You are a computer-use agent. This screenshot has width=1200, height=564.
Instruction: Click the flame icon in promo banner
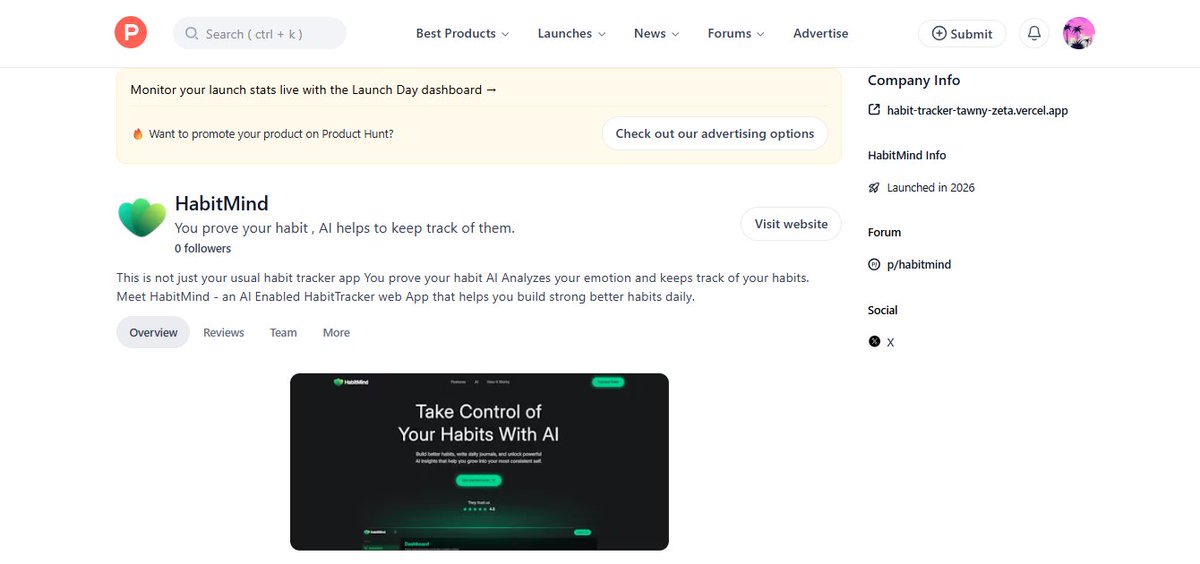click(138, 134)
